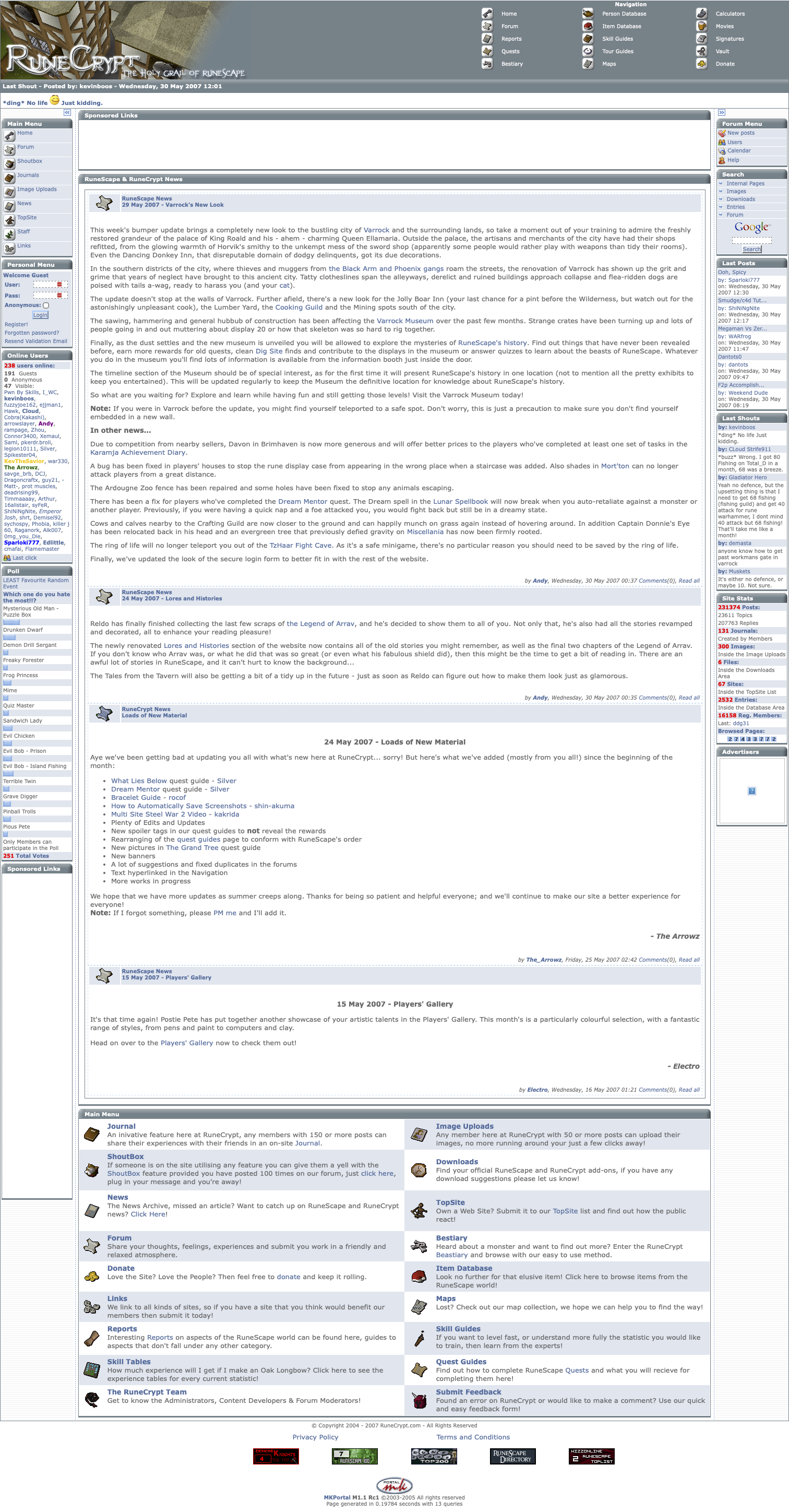Click the Quests icon in the Navigation header

coord(487,51)
